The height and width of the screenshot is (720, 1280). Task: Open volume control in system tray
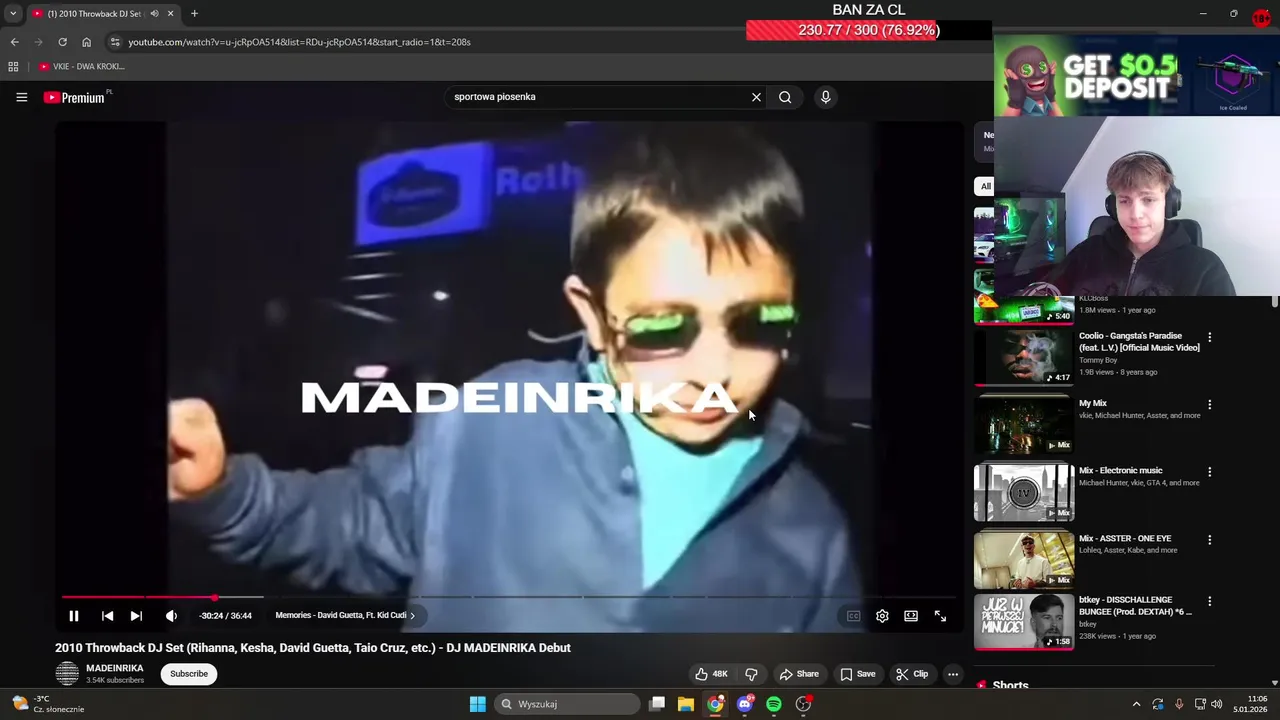[x=1216, y=704]
